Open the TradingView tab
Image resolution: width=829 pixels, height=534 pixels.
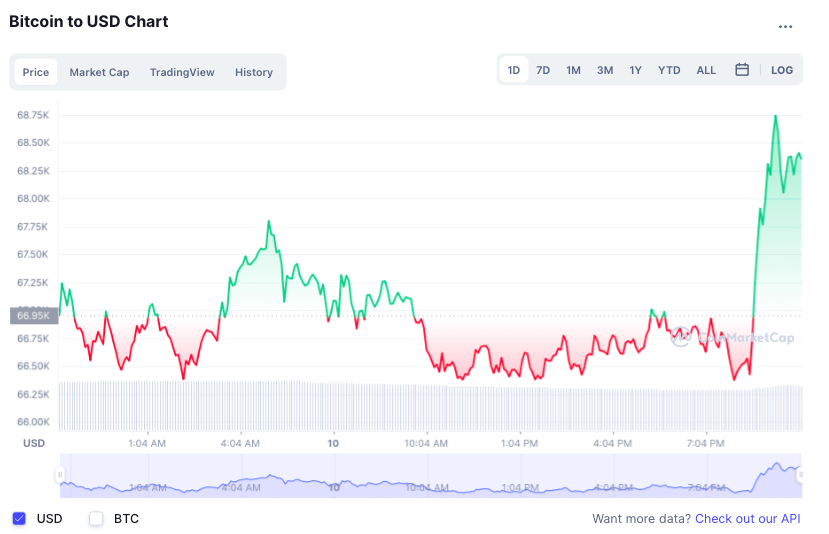(182, 72)
